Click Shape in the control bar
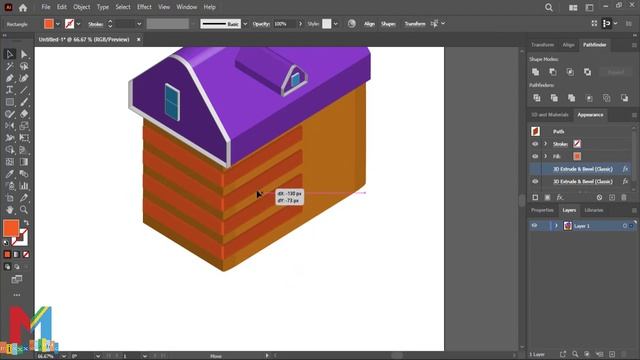The image size is (640, 360). pos(388,24)
